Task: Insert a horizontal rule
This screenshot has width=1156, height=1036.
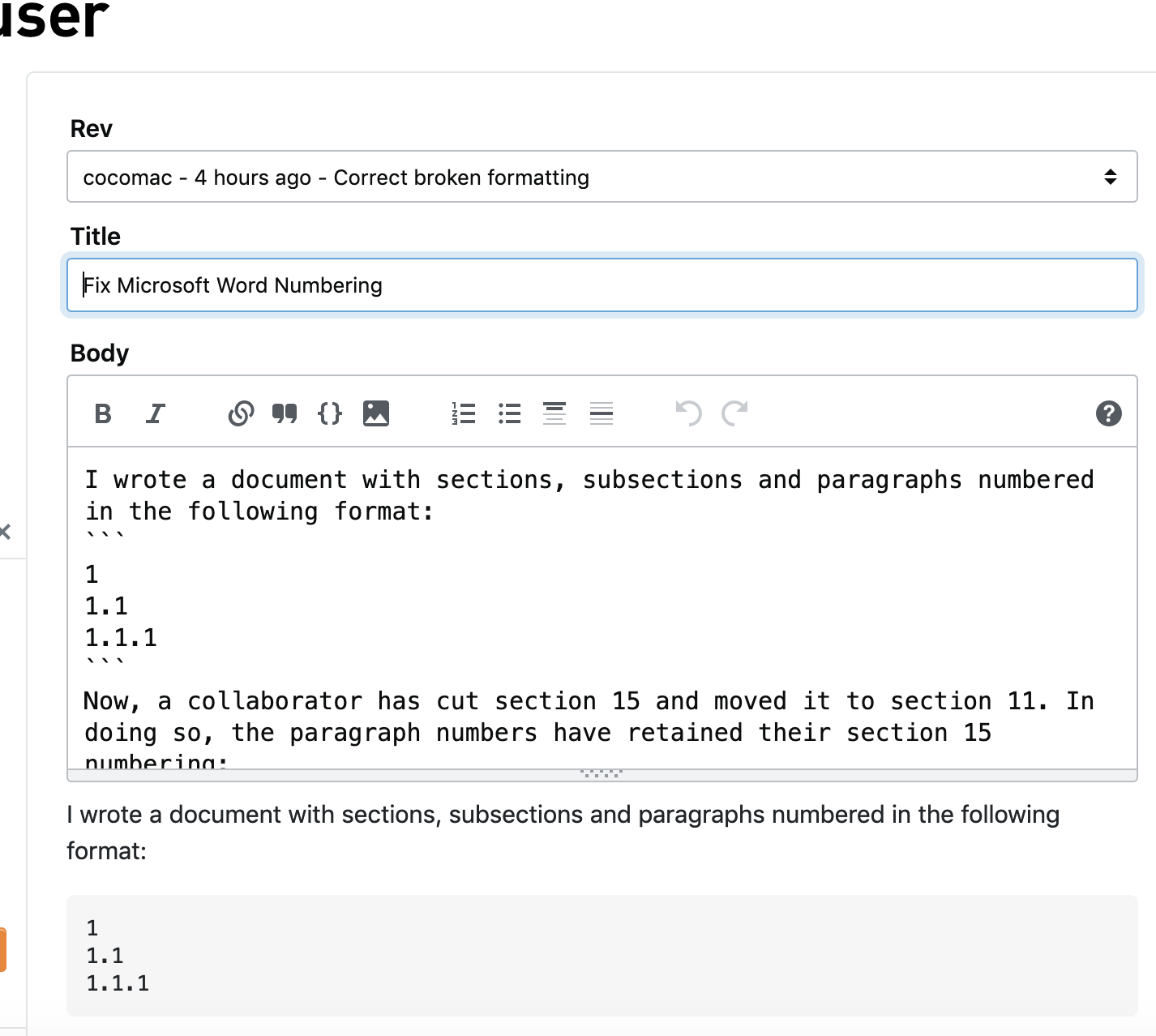Action: click(602, 413)
